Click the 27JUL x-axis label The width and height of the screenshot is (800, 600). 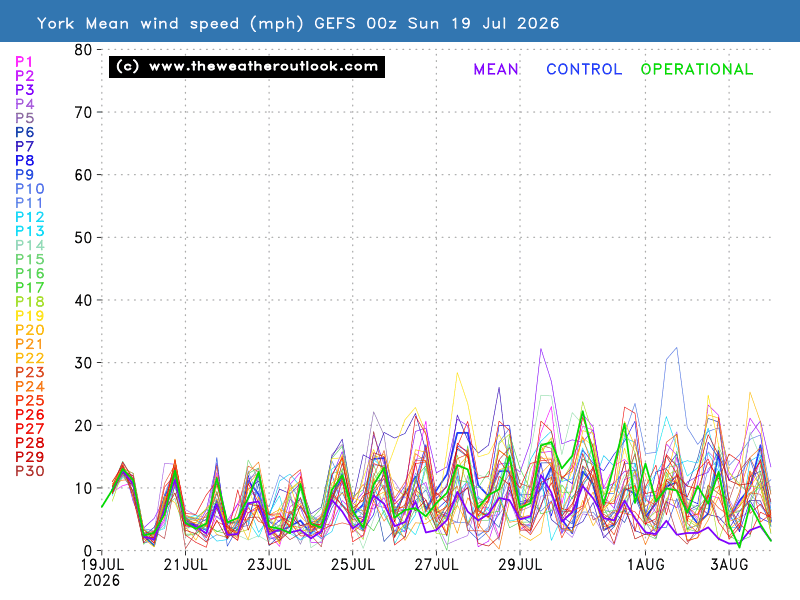click(437, 565)
